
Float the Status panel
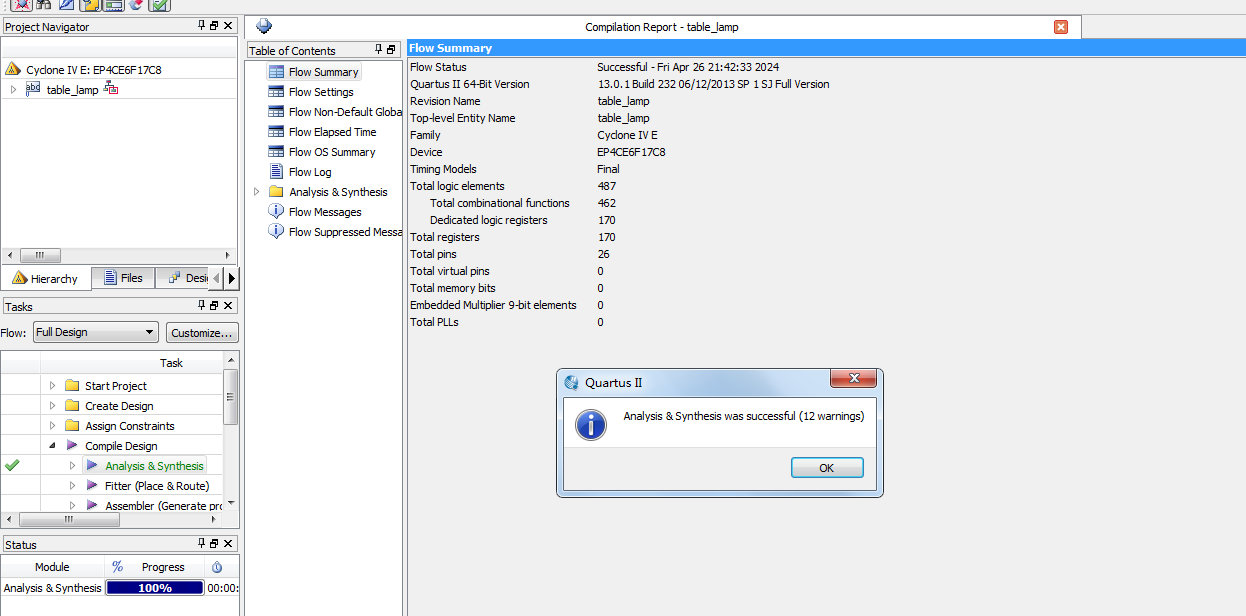(x=214, y=544)
